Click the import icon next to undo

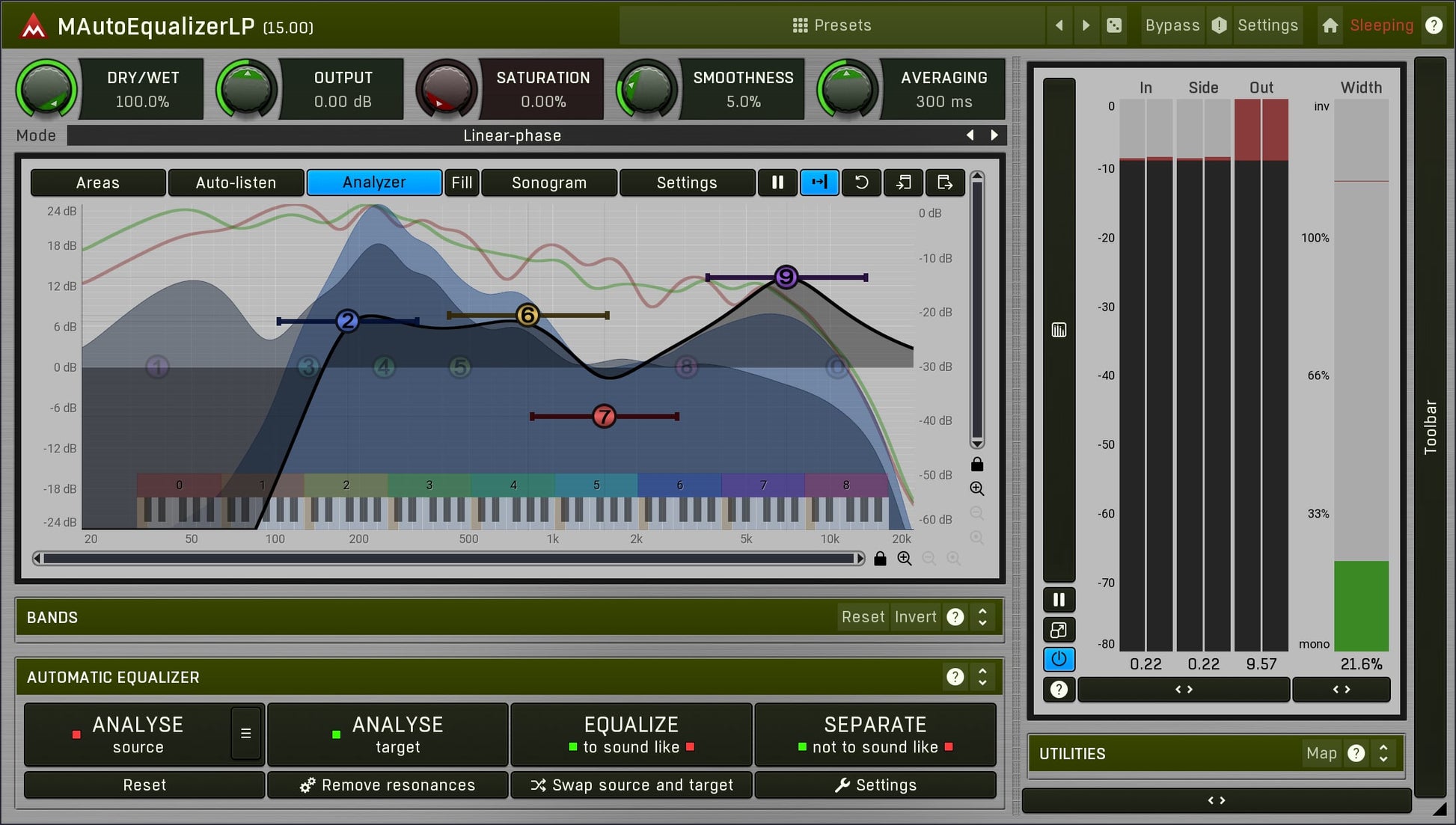point(903,183)
